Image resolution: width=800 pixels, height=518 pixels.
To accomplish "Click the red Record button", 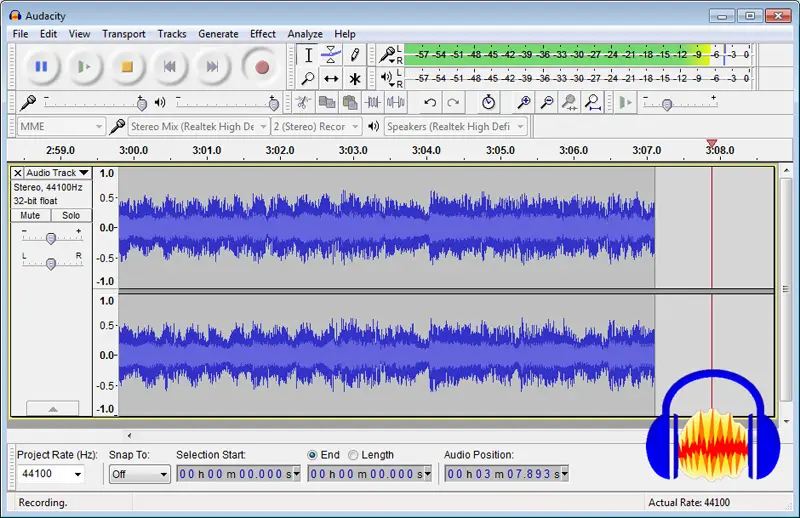I will [x=262, y=67].
